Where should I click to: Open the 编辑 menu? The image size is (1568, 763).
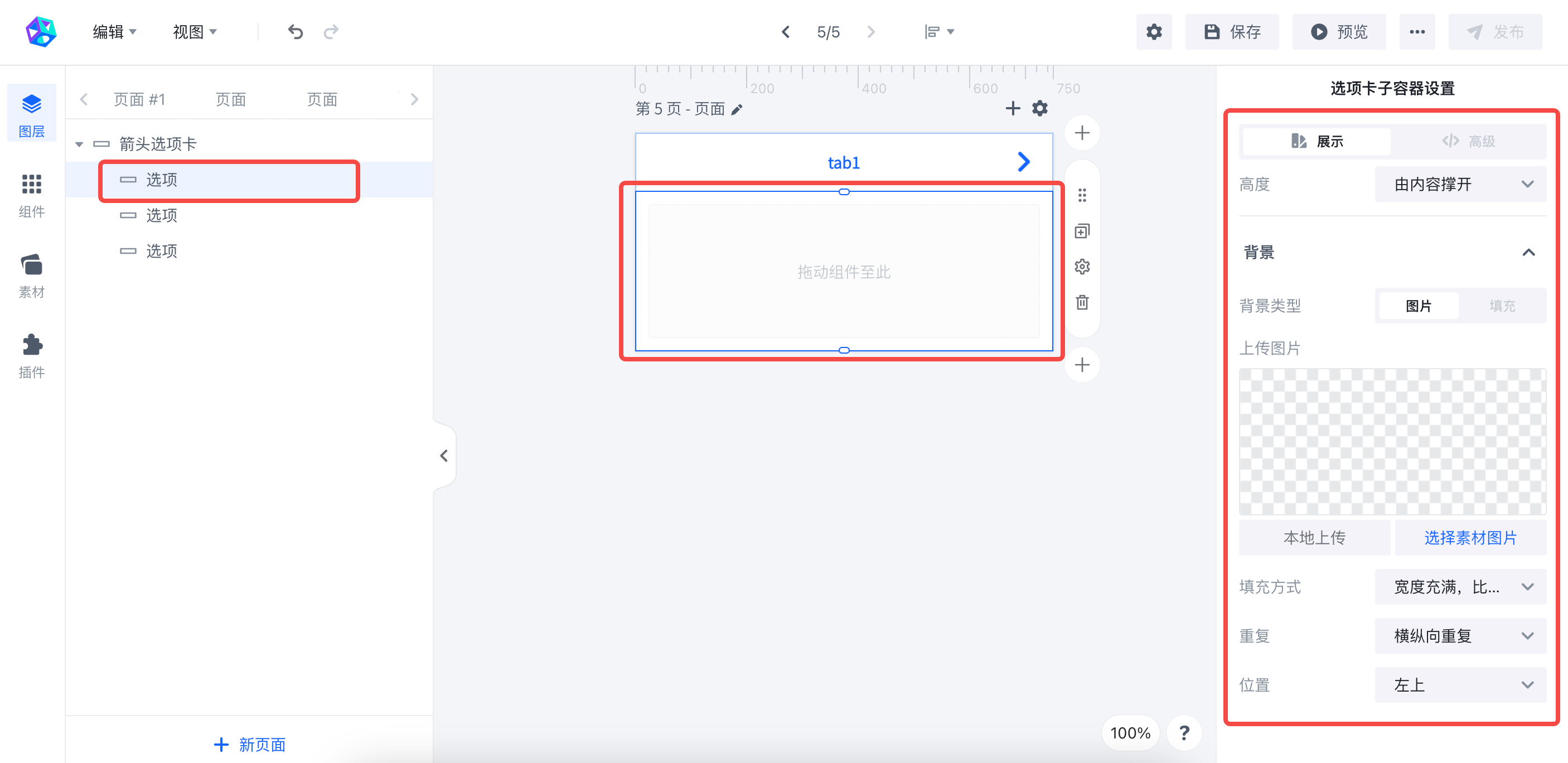[114, 32]
